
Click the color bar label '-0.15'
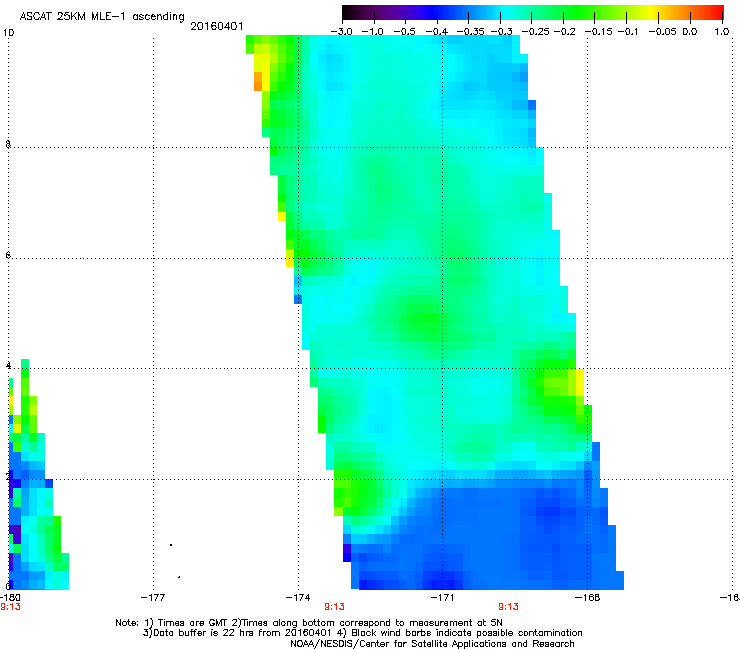coord(598,32)
